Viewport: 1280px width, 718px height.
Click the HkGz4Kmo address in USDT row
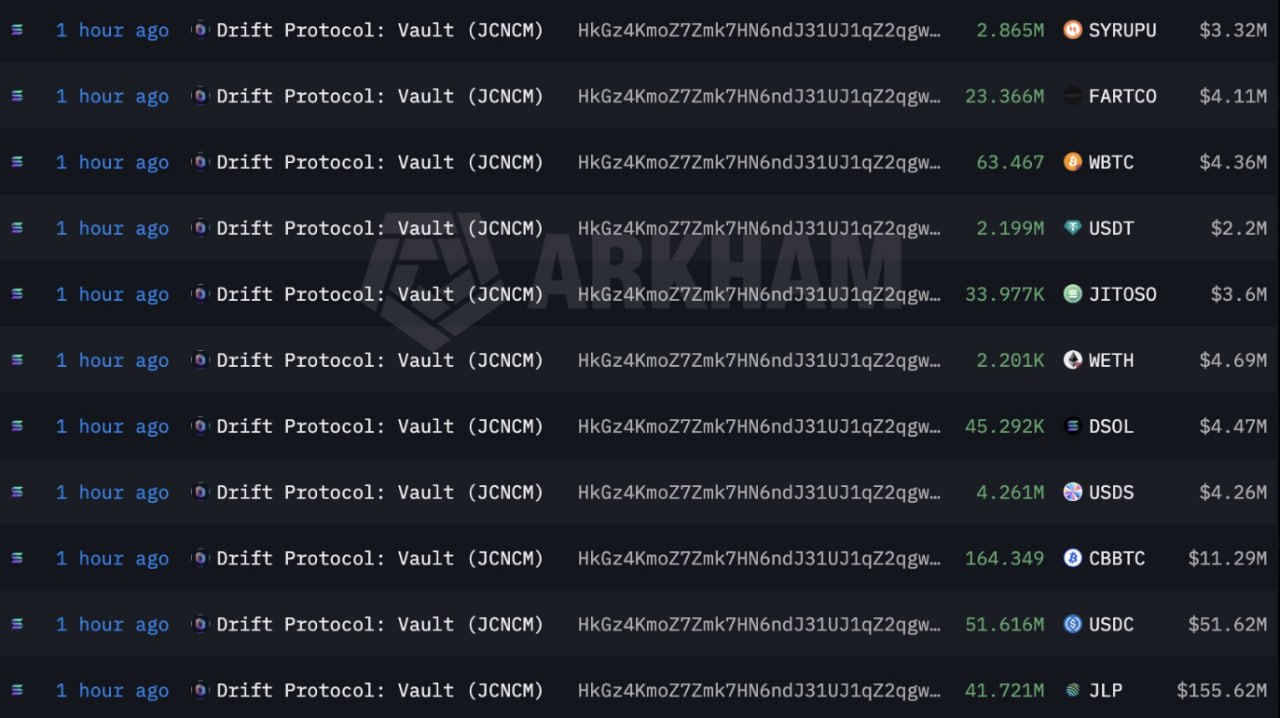pyautogui.click(x=759, y=228)
